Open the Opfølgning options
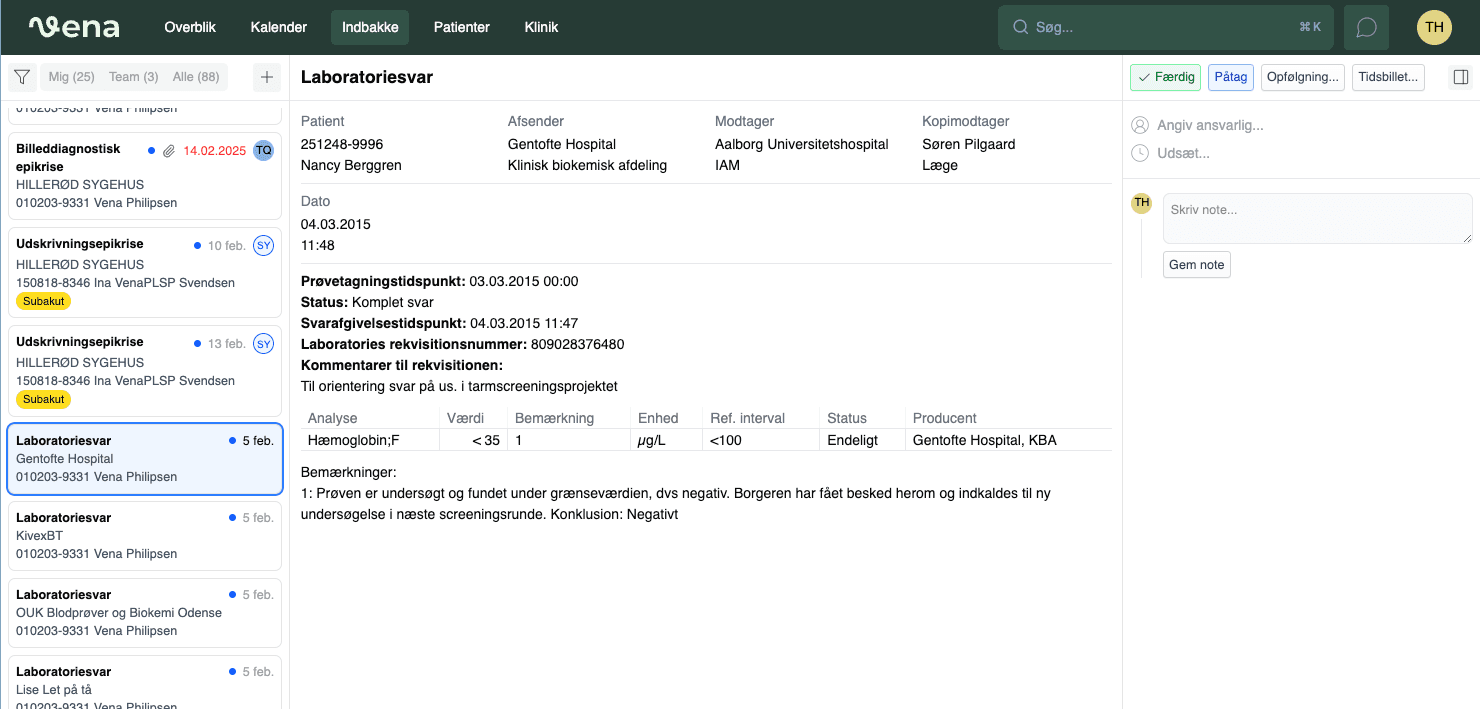Image resolution: width=1480 pixels, height=709 pixels. [x=1302, y=77]
